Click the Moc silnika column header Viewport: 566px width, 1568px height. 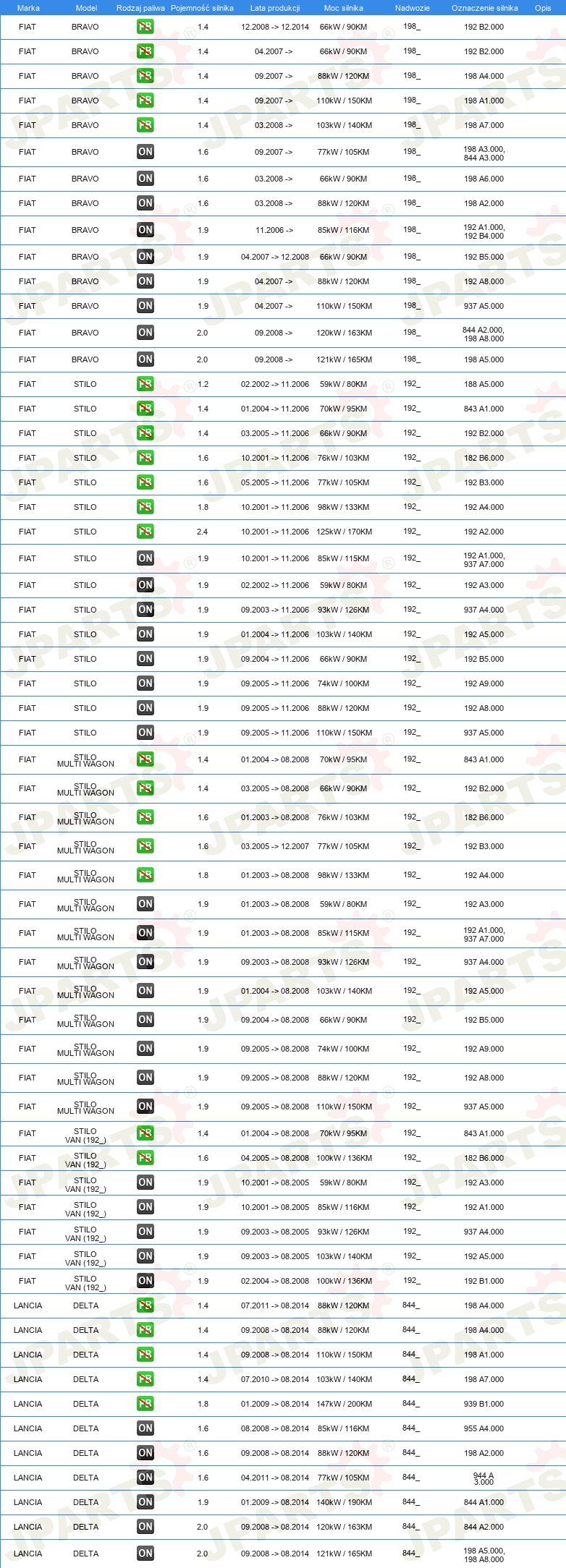pyautogui.click(x=344, y=8)
